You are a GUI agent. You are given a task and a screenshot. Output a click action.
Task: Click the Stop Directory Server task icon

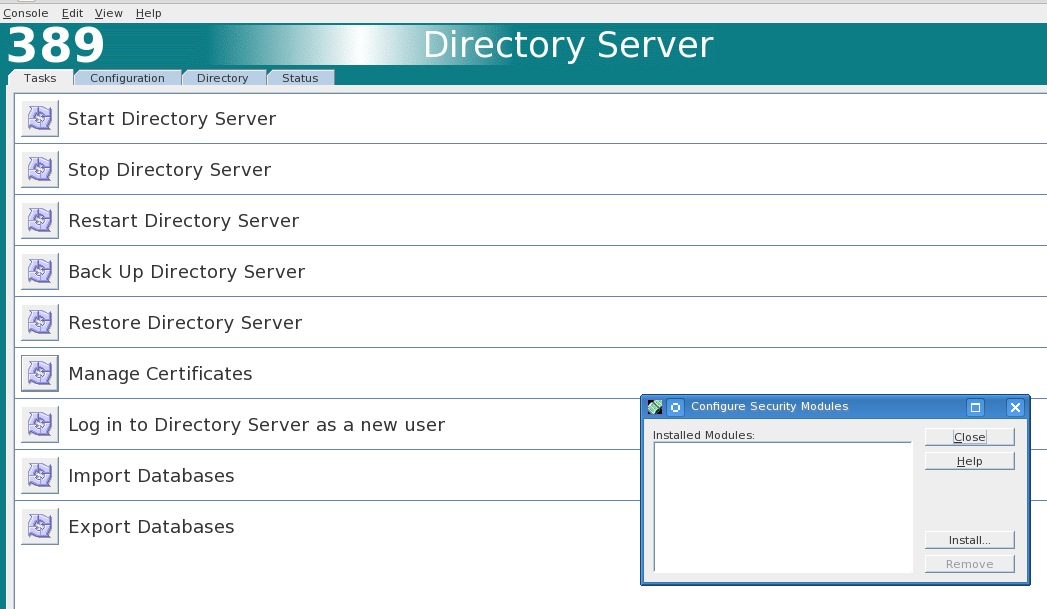40,170
